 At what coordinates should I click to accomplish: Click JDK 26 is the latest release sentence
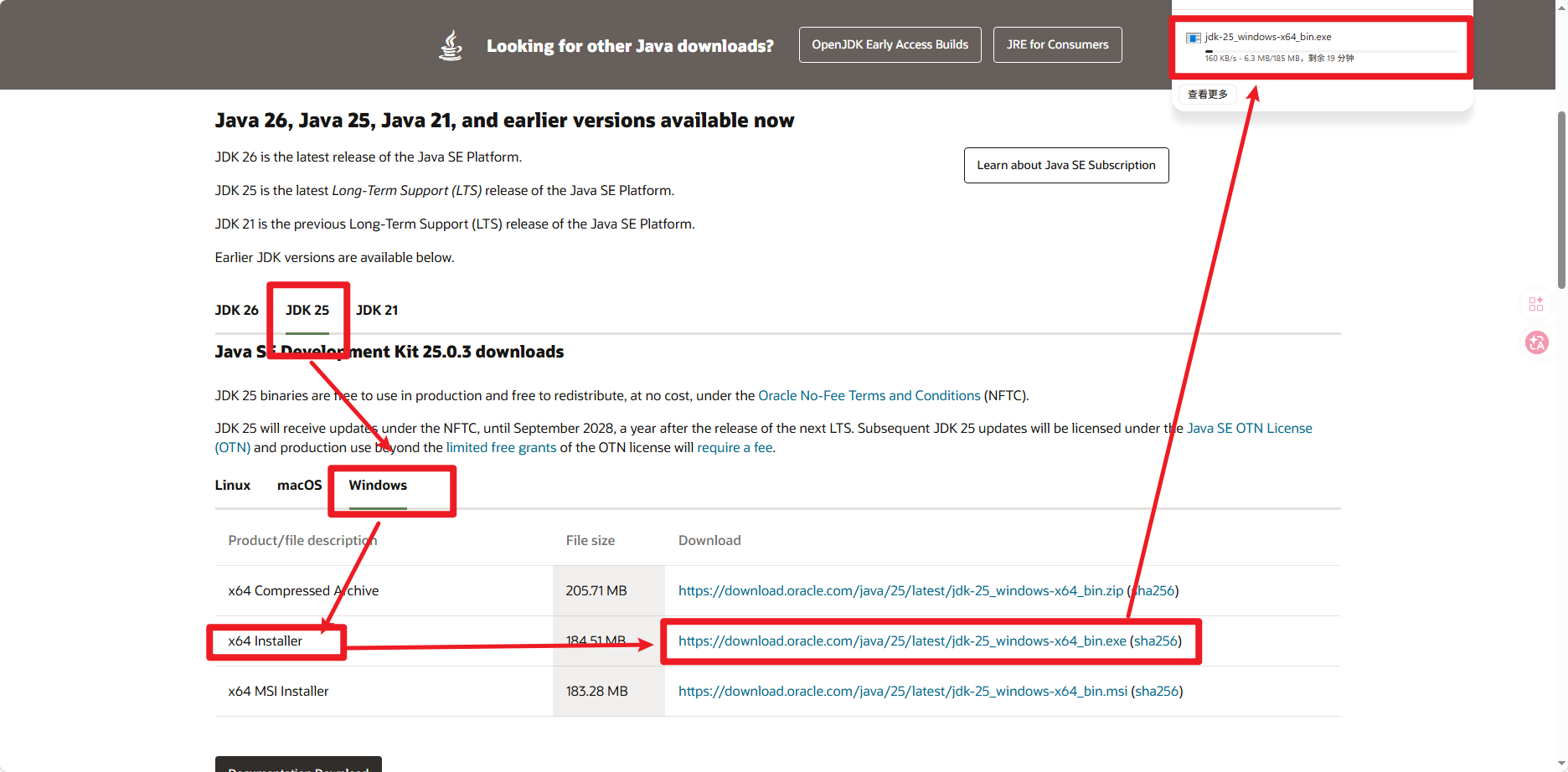(369, 157)
